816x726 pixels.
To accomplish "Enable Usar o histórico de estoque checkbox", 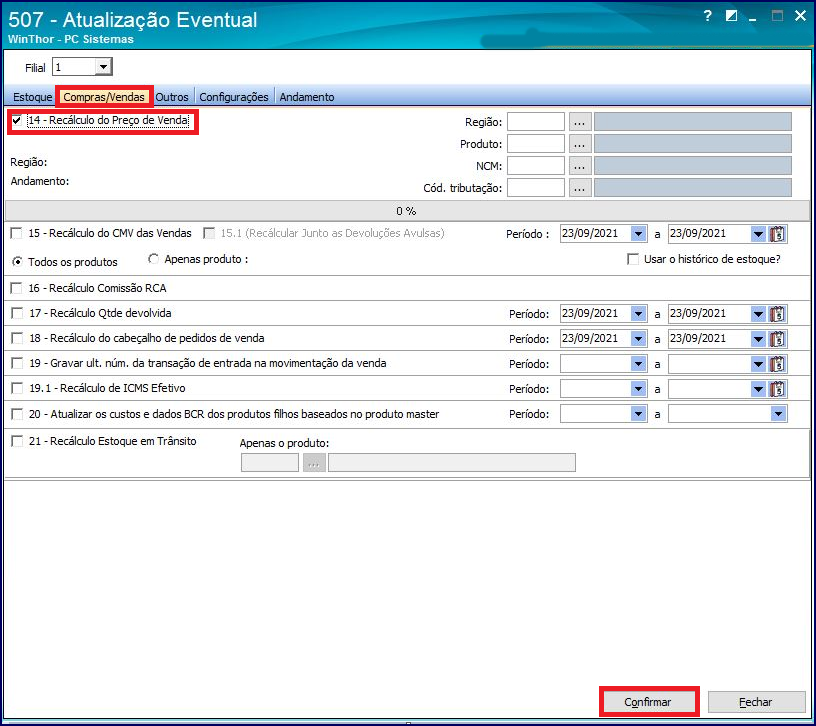I will coord(633,259).
